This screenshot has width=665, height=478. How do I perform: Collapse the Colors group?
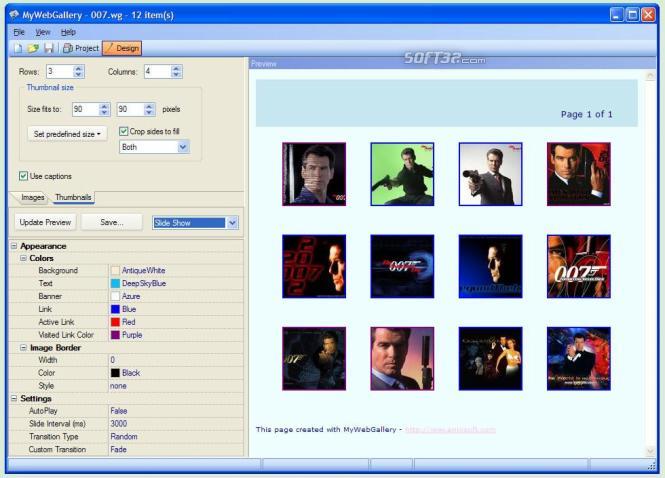[23, 258]
